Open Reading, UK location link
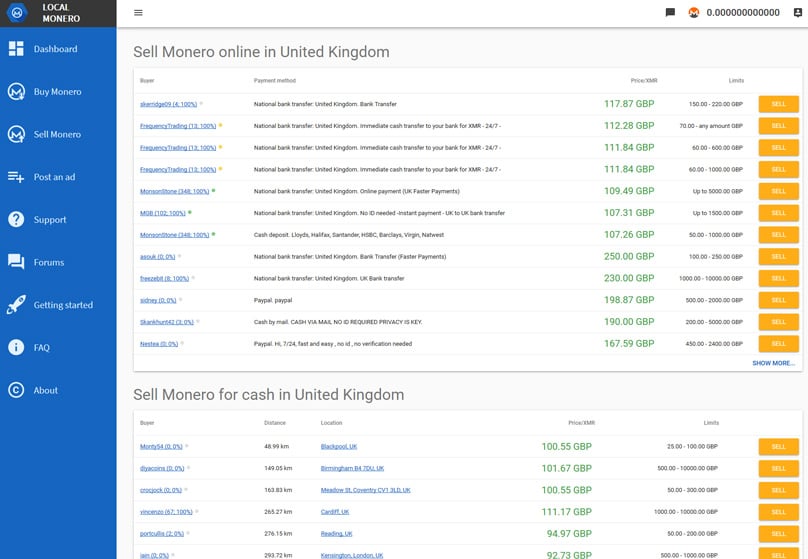 336,534
